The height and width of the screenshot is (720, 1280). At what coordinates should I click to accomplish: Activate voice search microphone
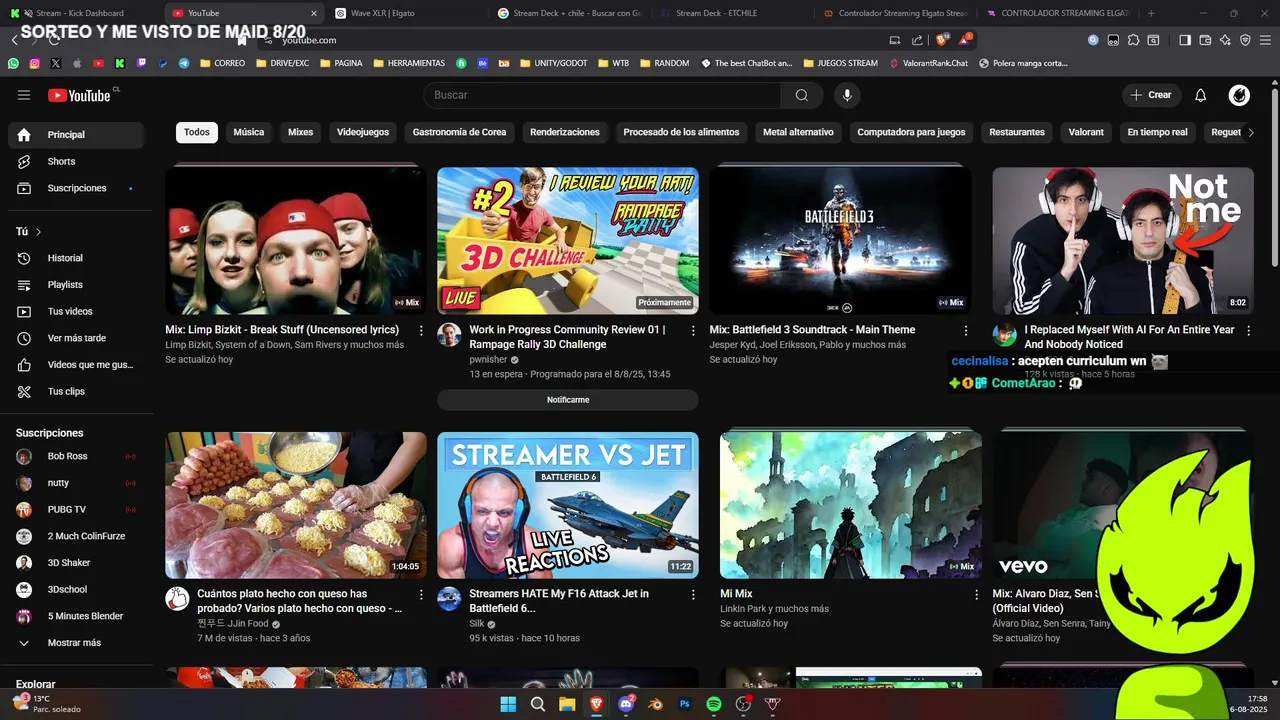[x=847, y=95]
